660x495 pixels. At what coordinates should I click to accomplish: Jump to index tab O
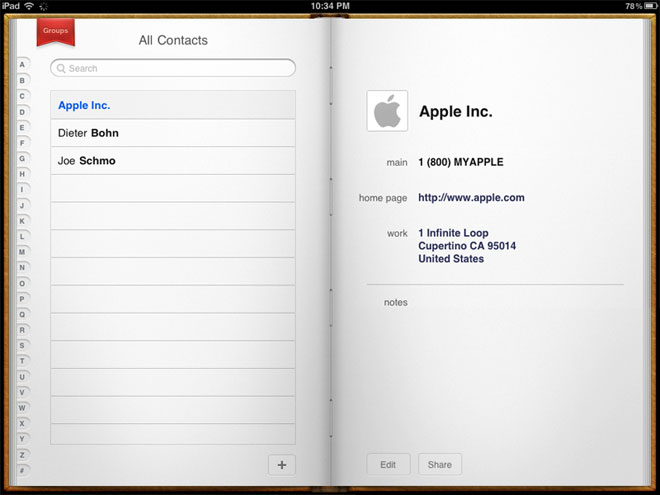[22, 283]
